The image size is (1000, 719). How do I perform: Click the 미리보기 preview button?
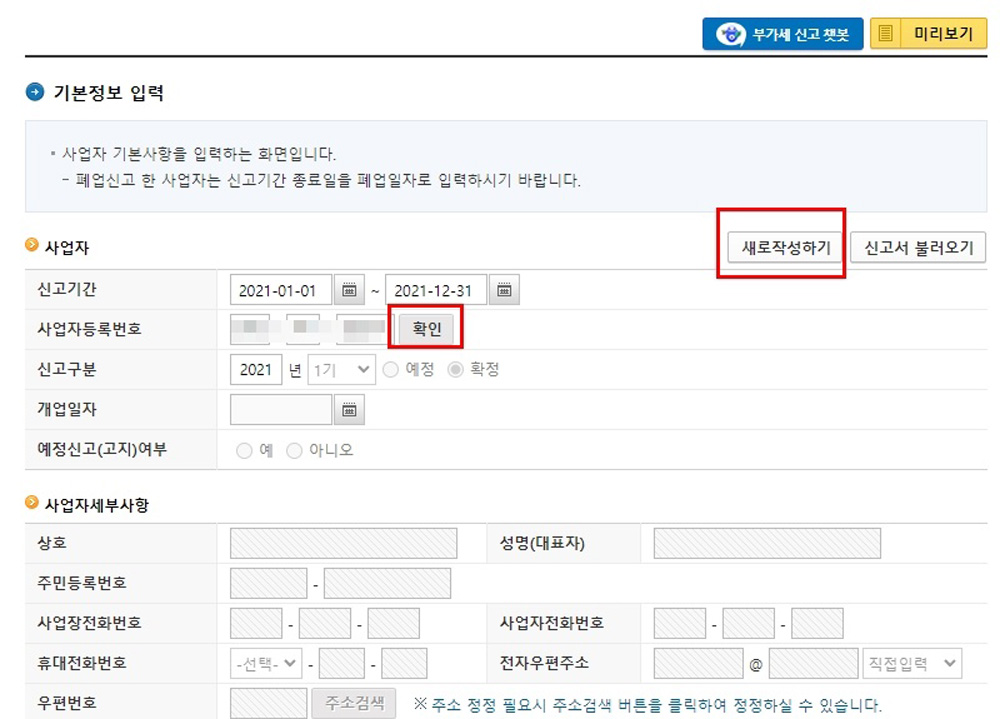[x=929, y=34]
